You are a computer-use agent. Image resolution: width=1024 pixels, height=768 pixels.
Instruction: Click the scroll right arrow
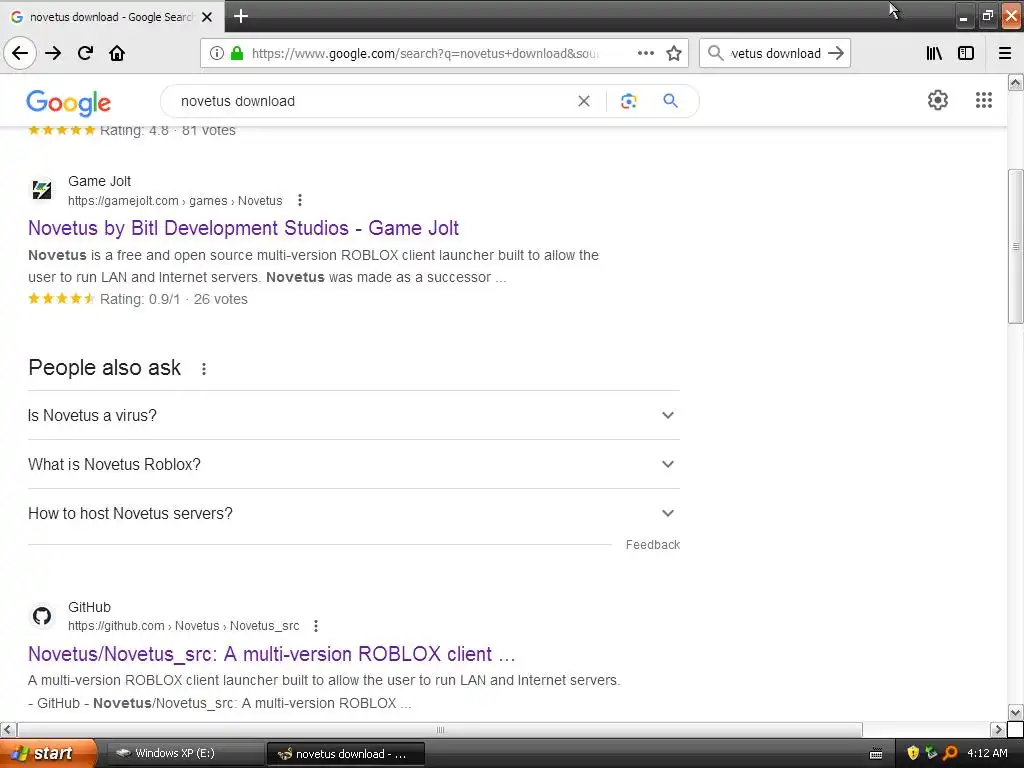pyautogui.click(x=998, y=729)
